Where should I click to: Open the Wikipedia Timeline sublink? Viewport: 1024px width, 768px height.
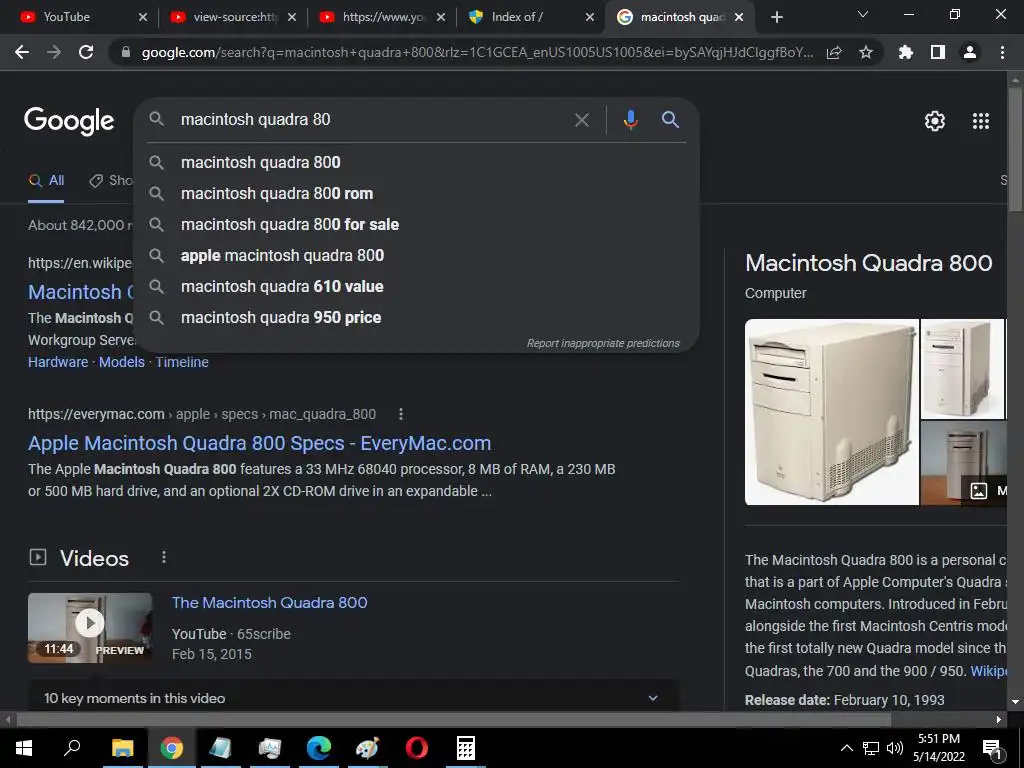click(182, 362)
